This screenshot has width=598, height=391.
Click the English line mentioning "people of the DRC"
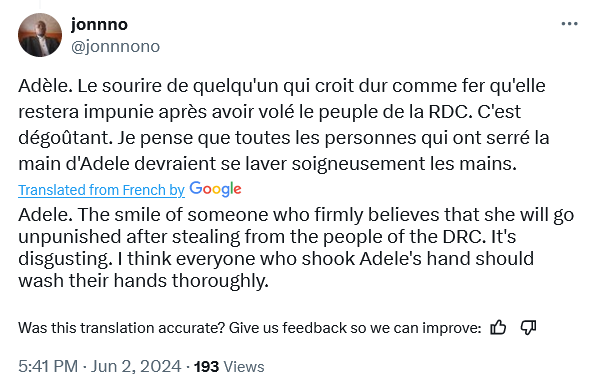(x=267, y=237)
